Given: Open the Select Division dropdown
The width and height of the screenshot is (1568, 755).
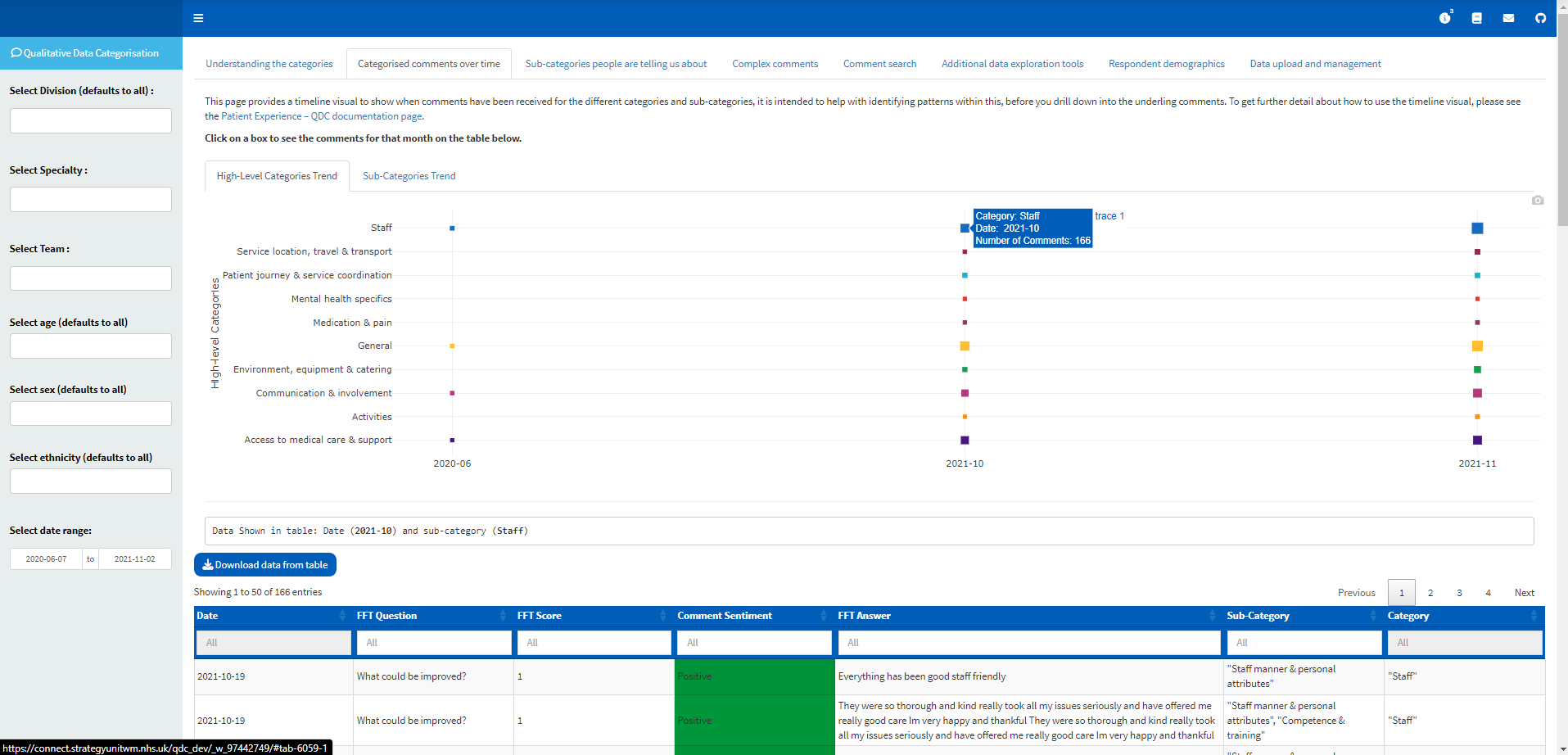Looking at the screenshot, I should 90,120.
